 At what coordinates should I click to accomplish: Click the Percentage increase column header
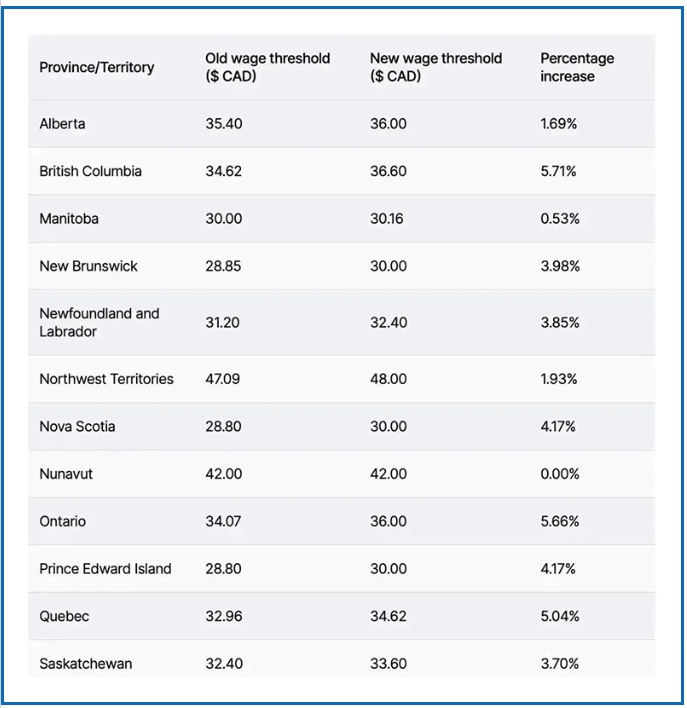[x=577, y=67]
